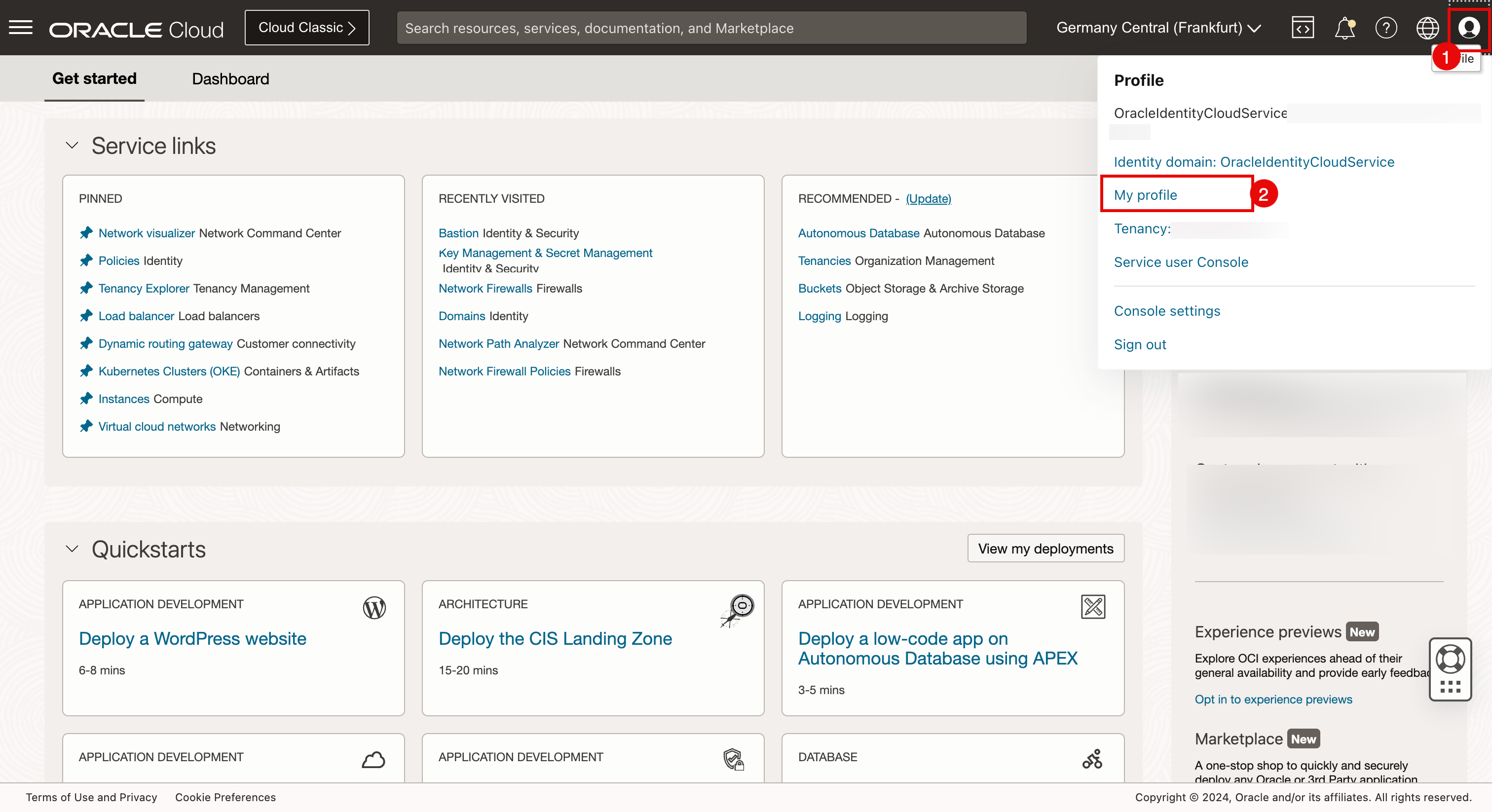The image size is (1492, 812).
Task: Click the Update link beside Recommended
Action: (x=928, y=199)
